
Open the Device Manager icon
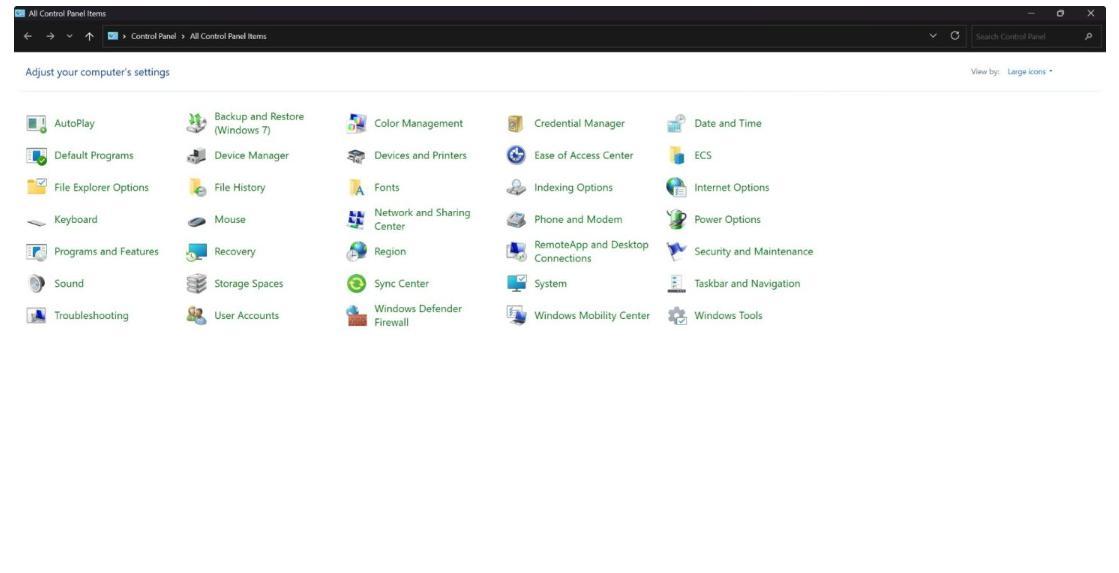point(196,156)
